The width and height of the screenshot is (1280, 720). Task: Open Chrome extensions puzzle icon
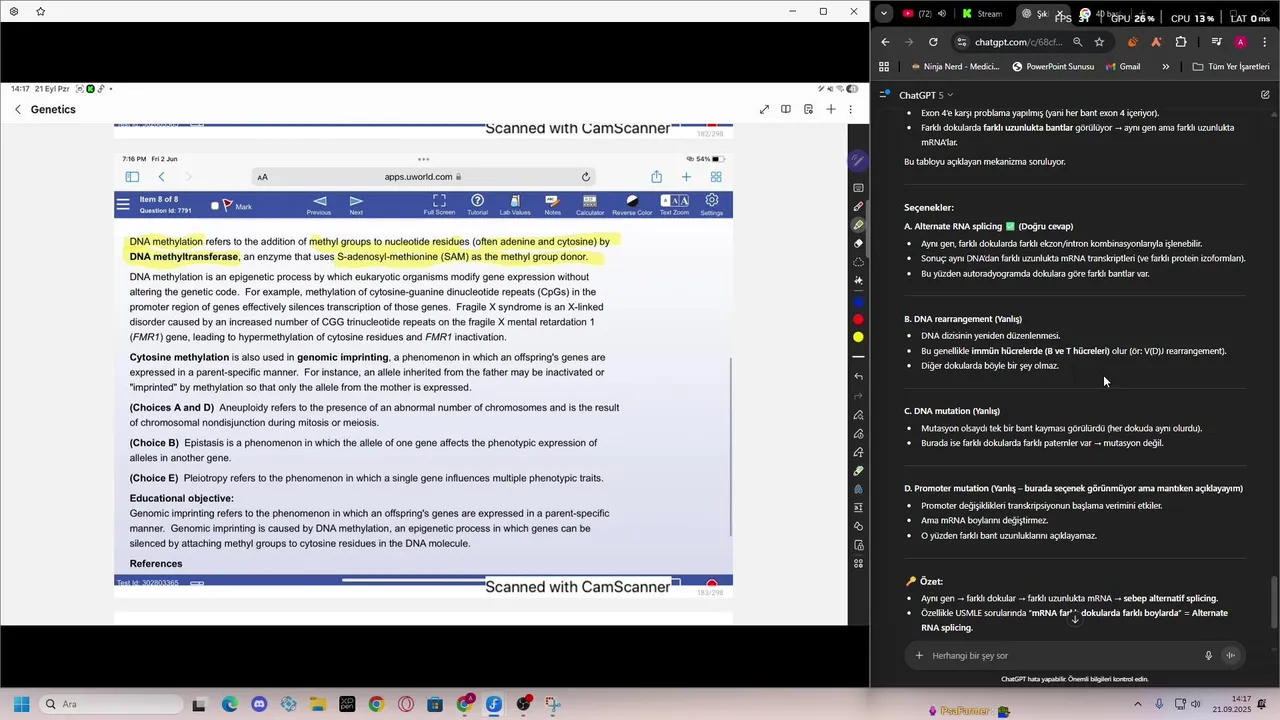tap(1181, 42)
